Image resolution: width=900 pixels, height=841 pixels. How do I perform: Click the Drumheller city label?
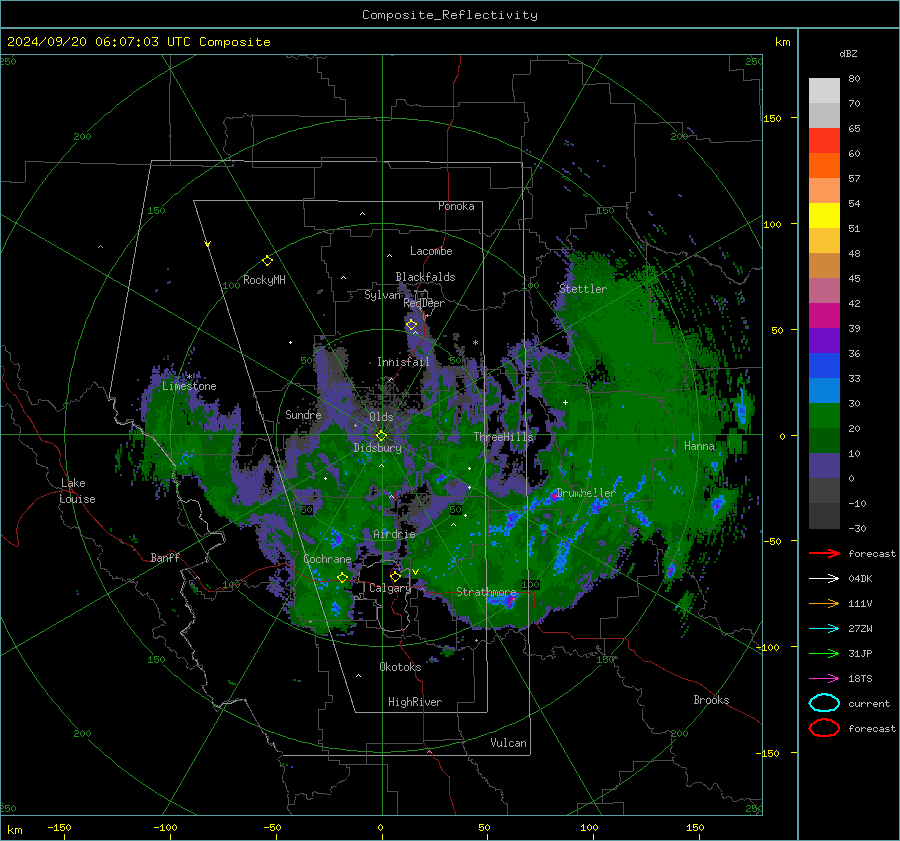tap(586, 493)
